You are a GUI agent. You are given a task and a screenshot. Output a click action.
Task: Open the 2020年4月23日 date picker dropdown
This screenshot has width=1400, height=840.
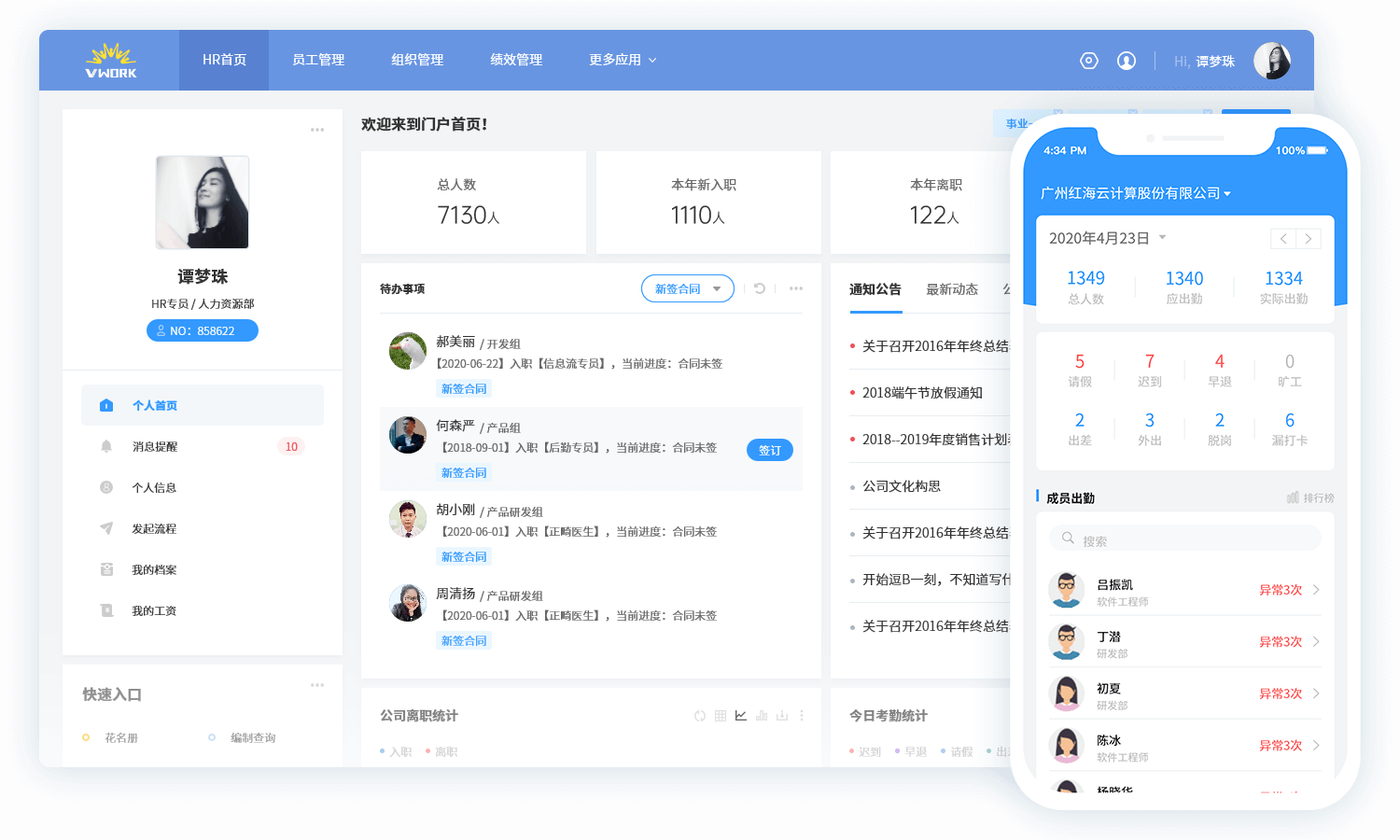[x=1108, y=238]
